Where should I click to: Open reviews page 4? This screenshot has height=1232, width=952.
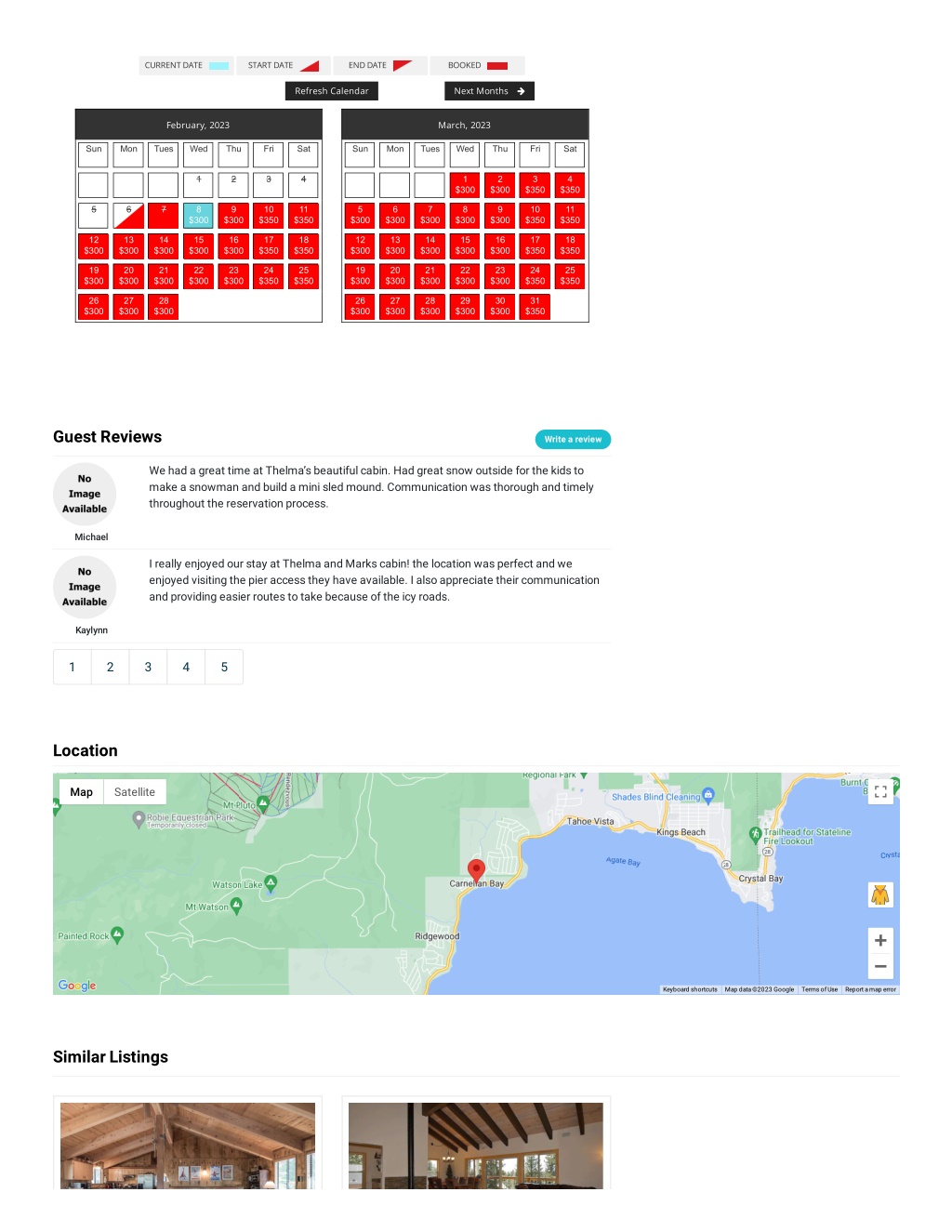click(186, 667)
